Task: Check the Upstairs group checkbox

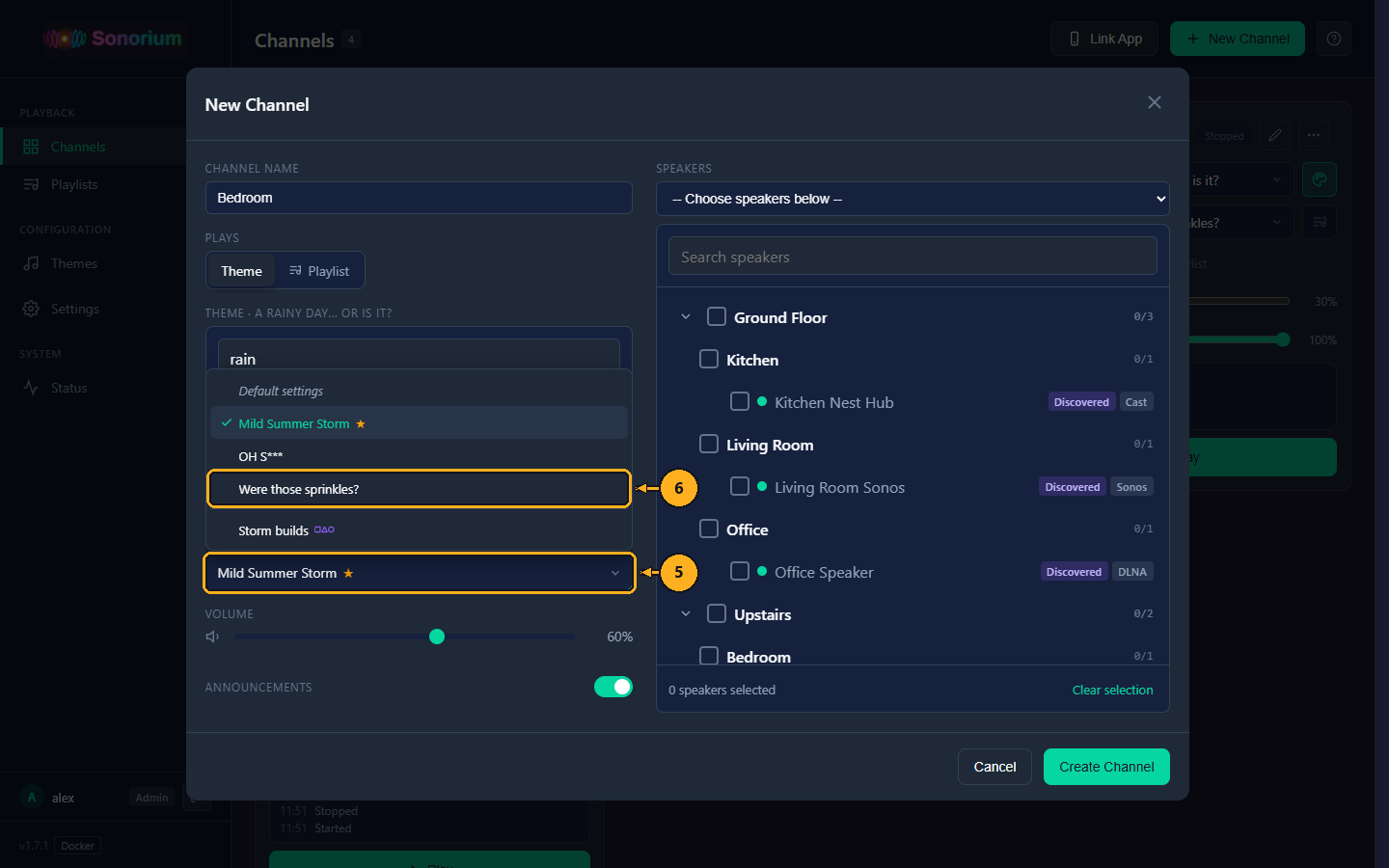Action: (x=717, y=613)
